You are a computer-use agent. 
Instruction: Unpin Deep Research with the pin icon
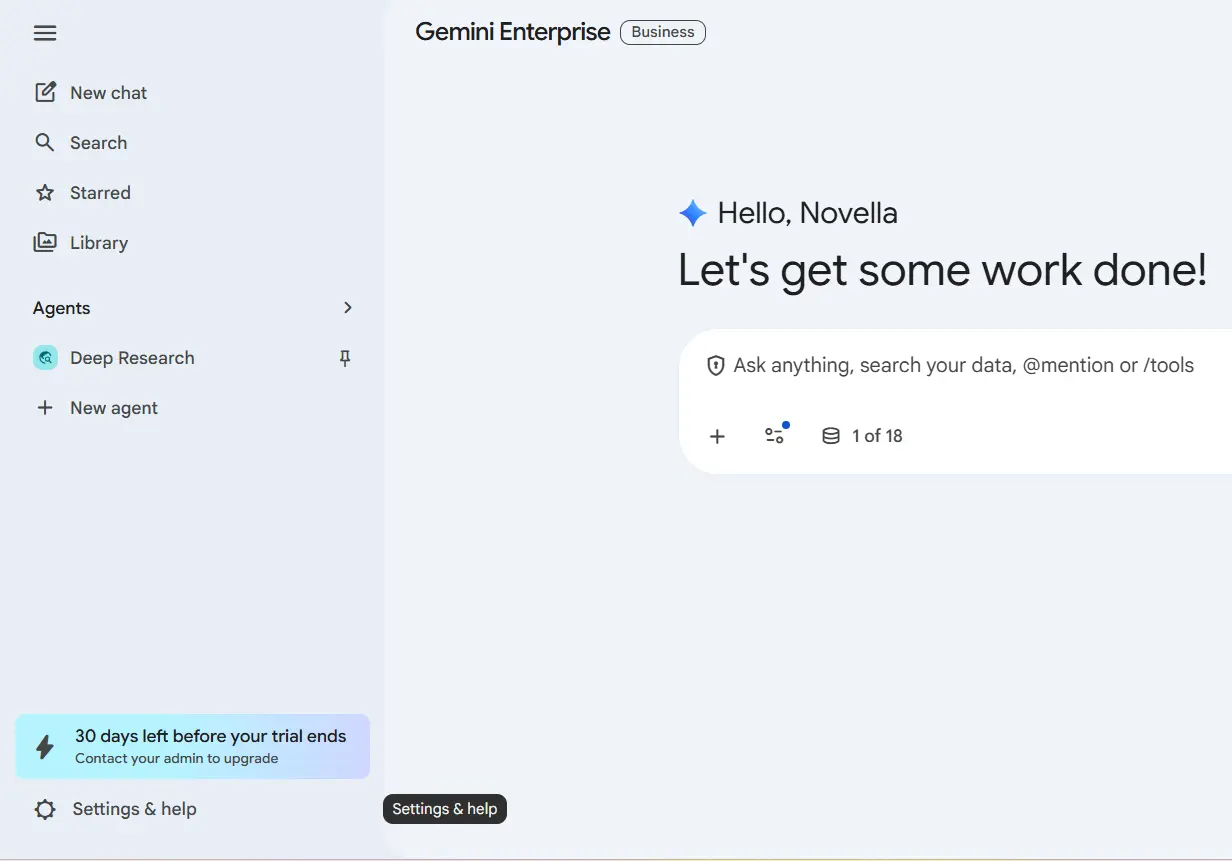[x=345, y=358]
